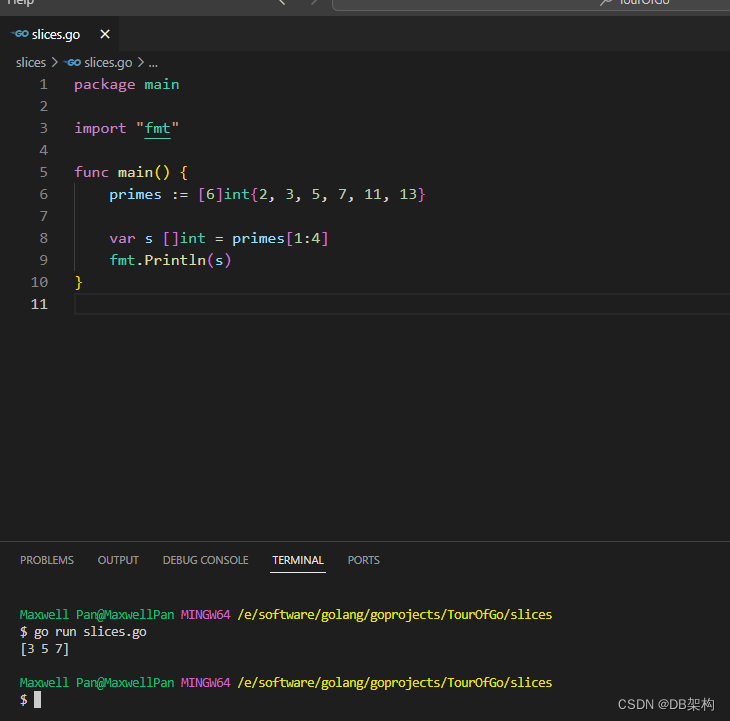Viewport: 730px width, 721px height.
Task: Expand the breadcrumb ellipsis symbol list
Action: pyautogui.click(x=153, y=63)
